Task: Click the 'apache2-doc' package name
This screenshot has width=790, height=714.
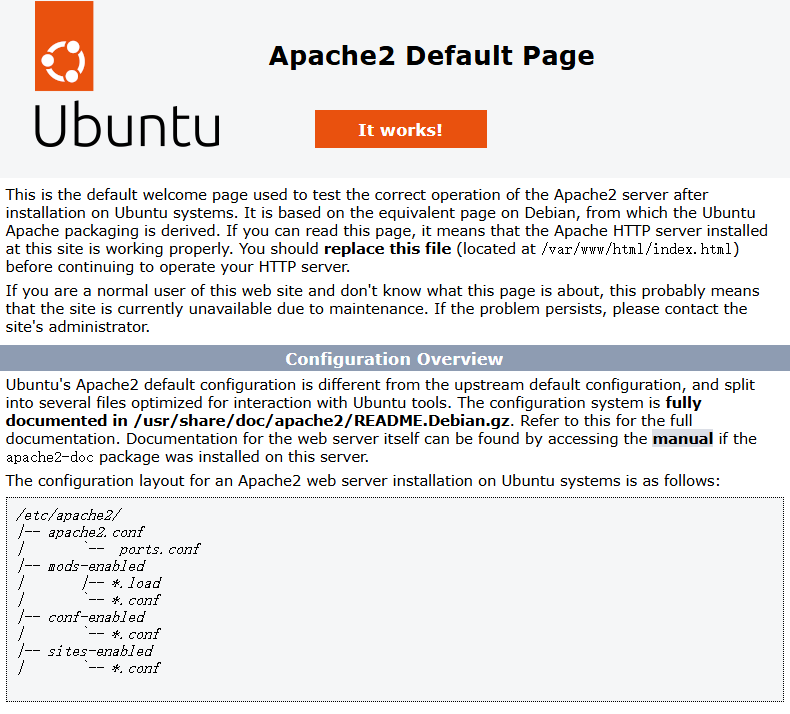Action: pos(50,458)
